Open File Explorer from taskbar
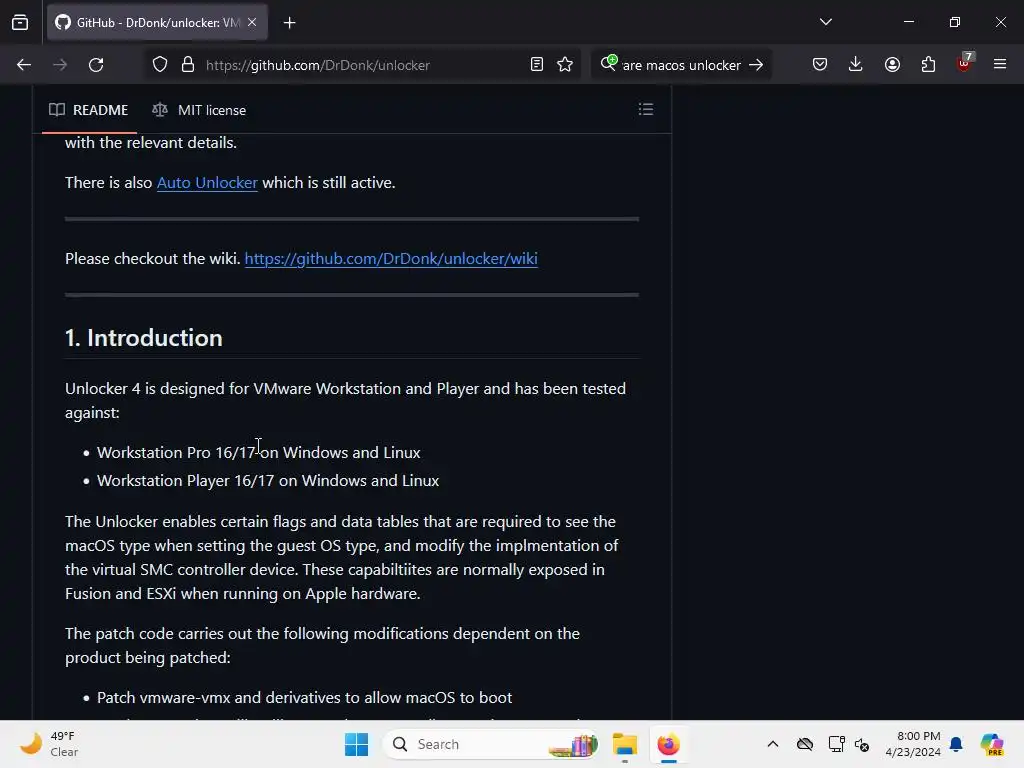 click(625, 744)
